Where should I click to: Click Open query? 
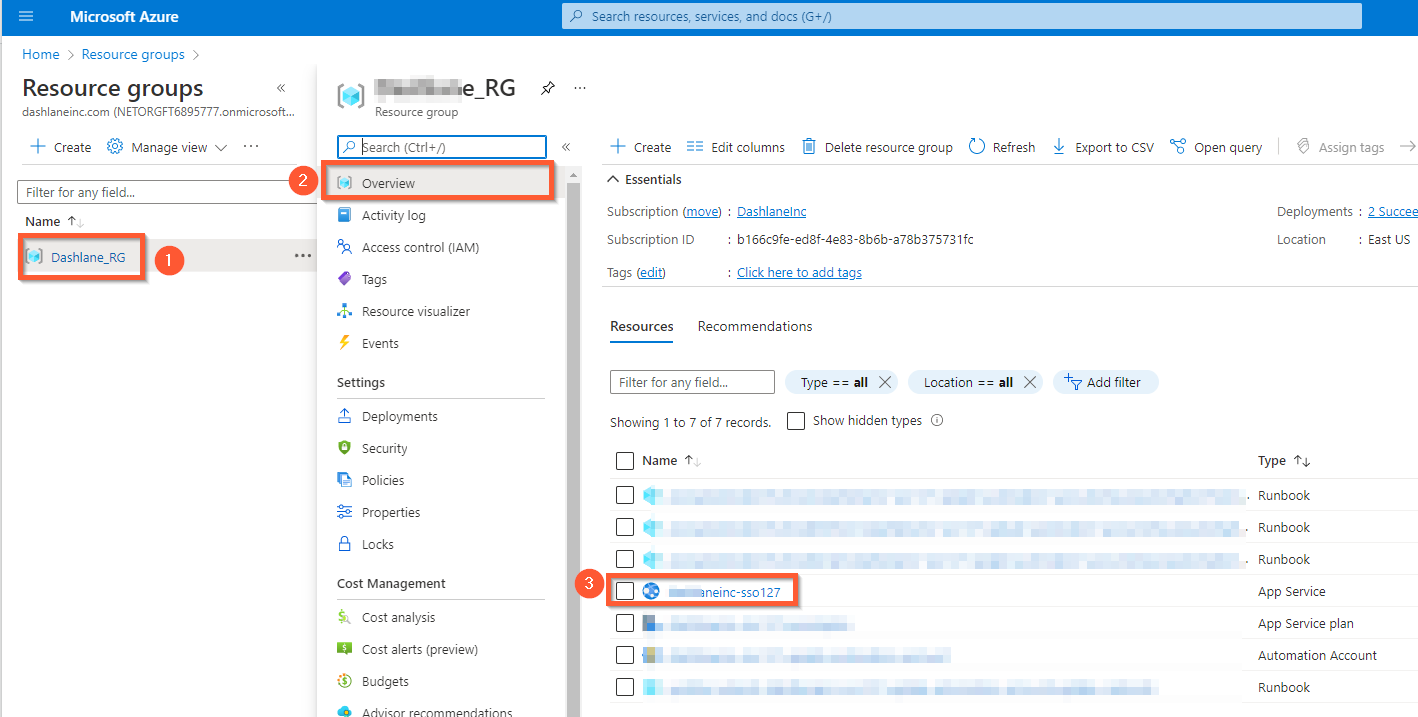click(x=1216, y=147)
